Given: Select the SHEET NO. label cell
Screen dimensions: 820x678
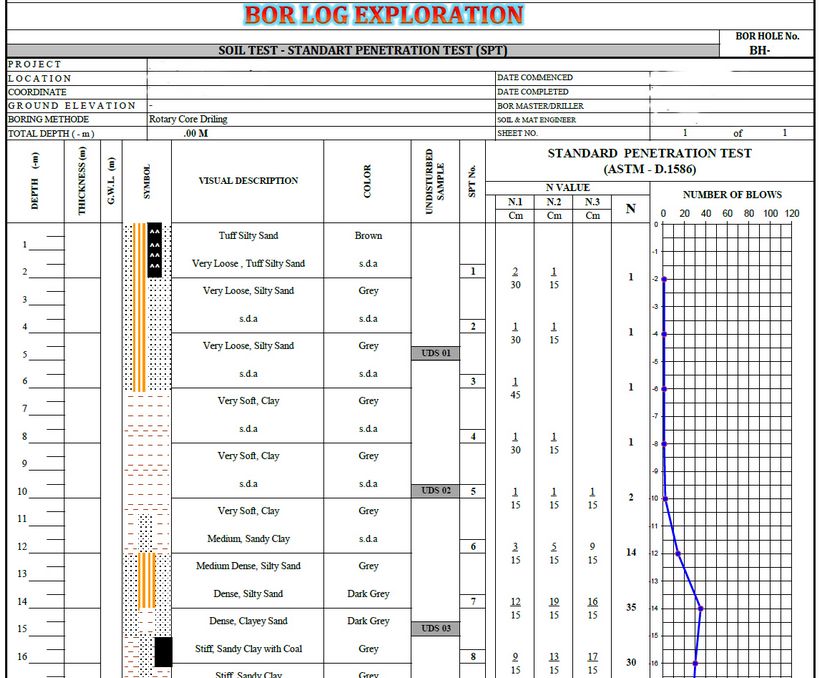Looking at the screenshot, I should pos(517,133).
